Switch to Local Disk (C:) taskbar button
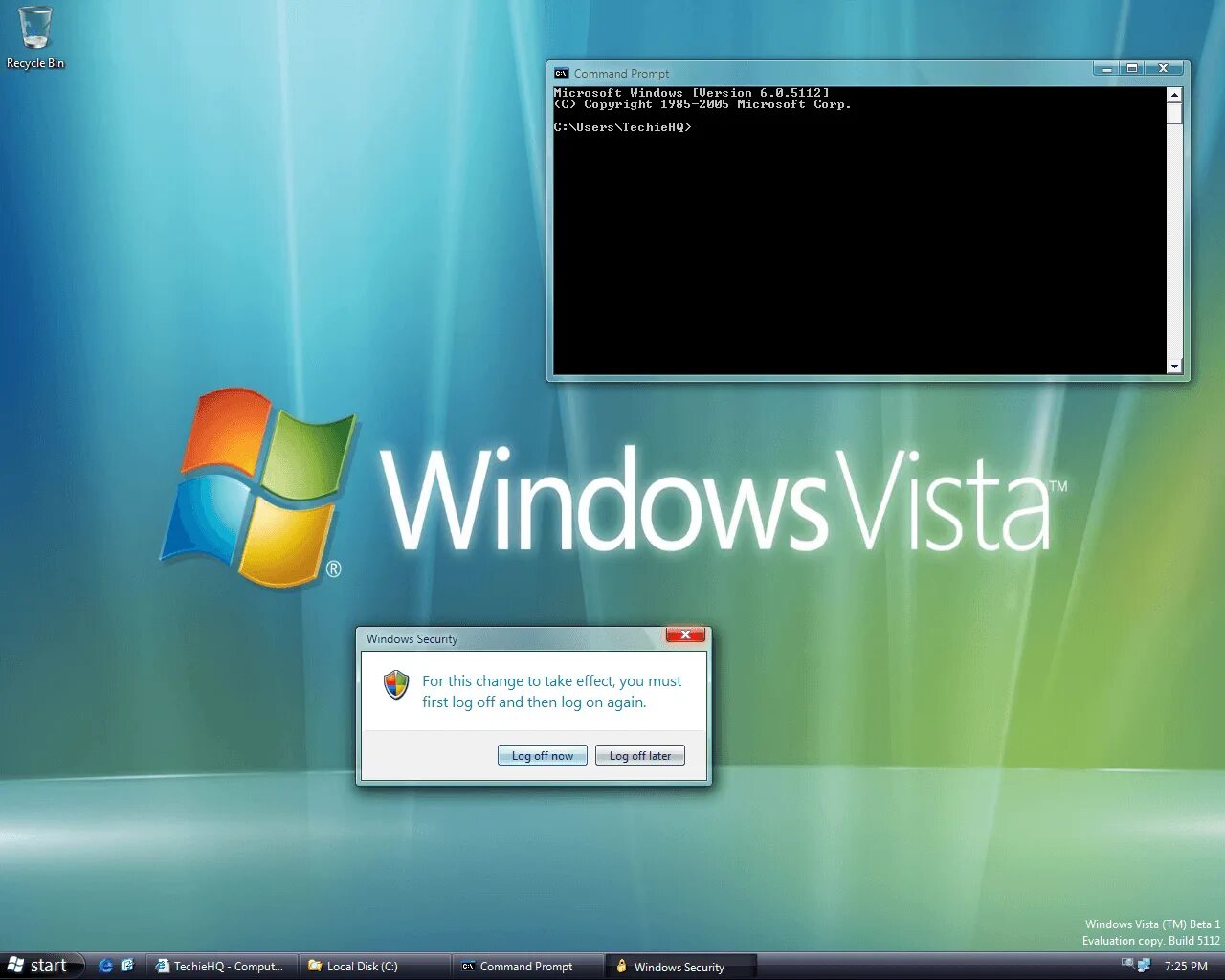The width and height of the screenshot is (1225, 980). click(374, 967)
